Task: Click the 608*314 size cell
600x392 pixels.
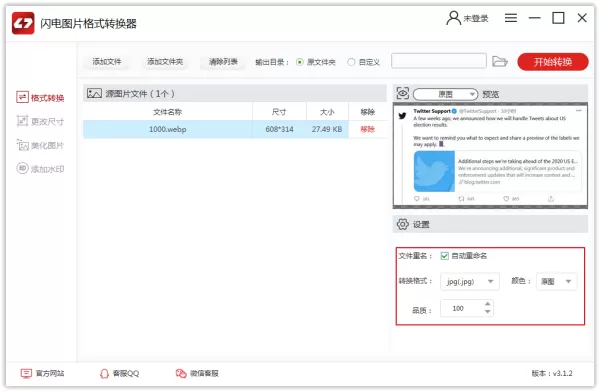Action: pos(279,129)
